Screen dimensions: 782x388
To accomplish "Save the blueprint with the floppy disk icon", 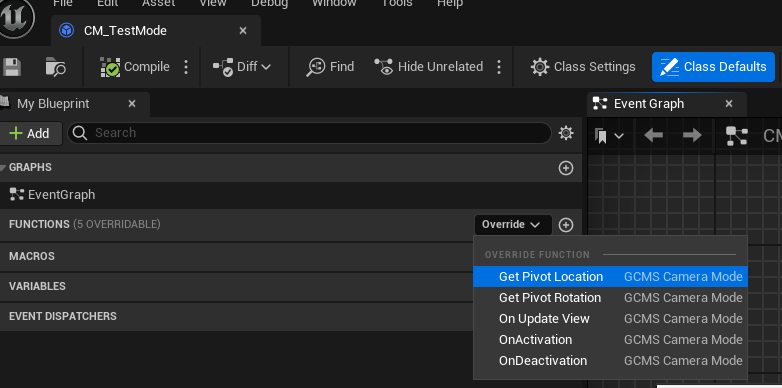I will coord(11,67).
